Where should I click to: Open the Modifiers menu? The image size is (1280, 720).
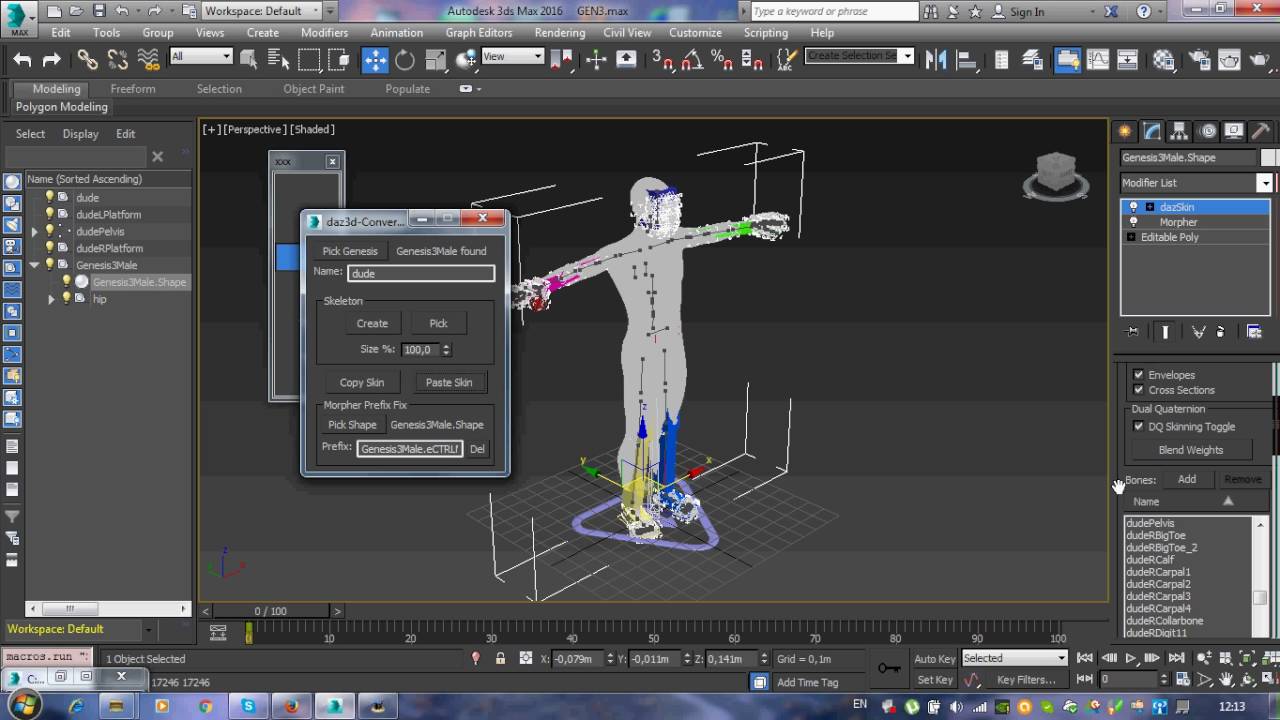pyautogui.click(x=324, y=32)
